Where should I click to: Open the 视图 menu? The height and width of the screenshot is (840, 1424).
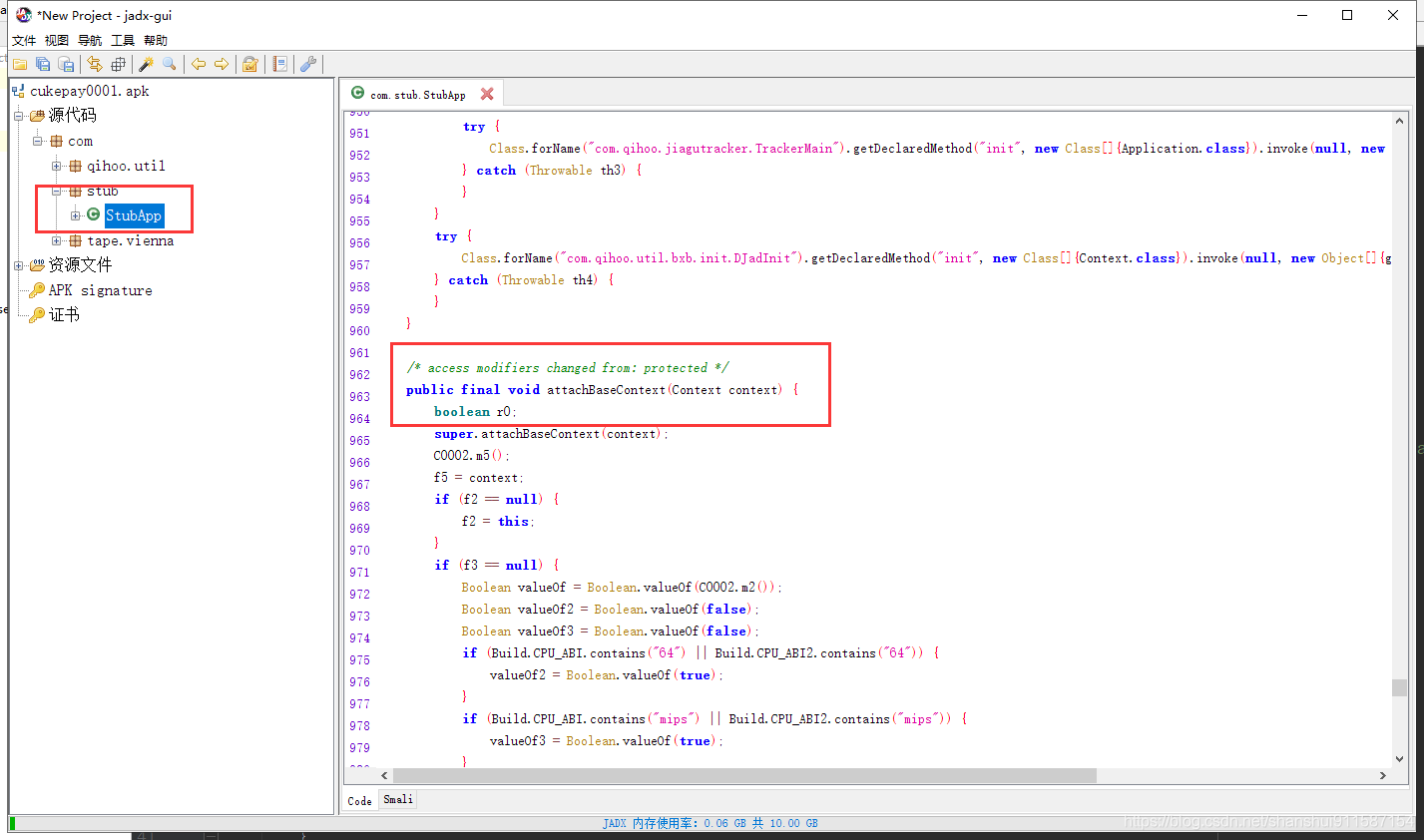(57, 40)
